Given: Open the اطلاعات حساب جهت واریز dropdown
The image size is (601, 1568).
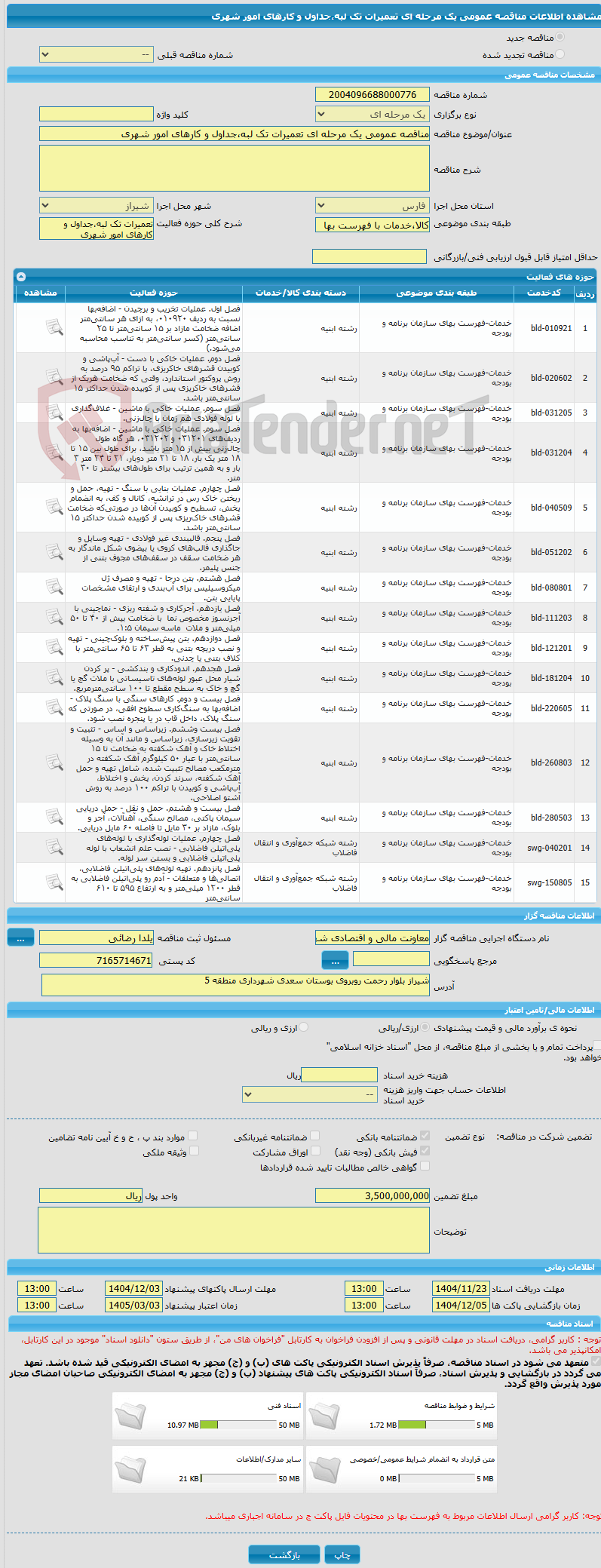Looking at the screenshot, I should coord(309,1094).
